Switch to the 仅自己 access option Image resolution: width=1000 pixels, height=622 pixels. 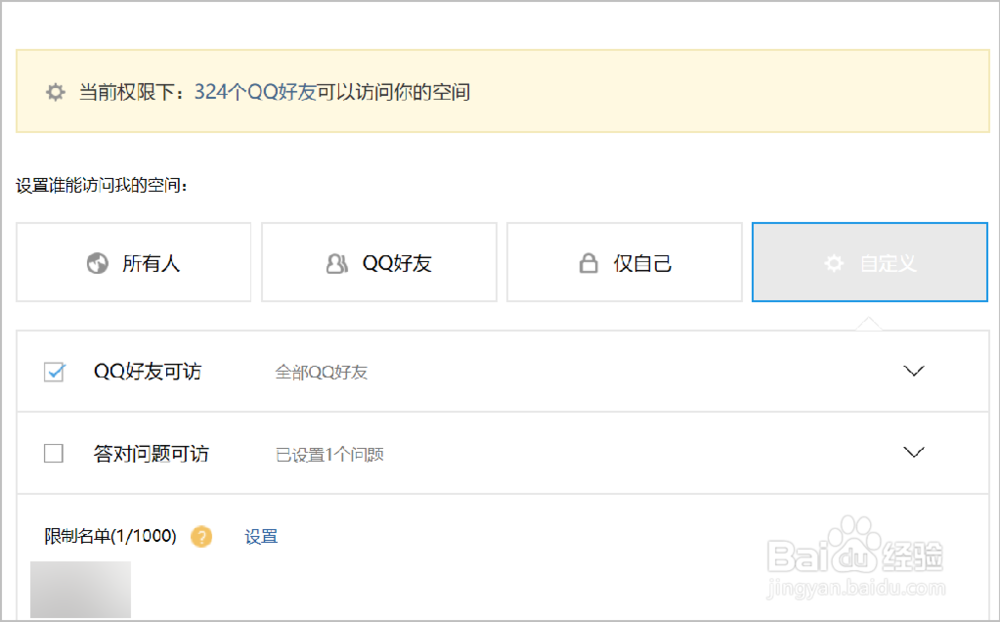(624, 262)
